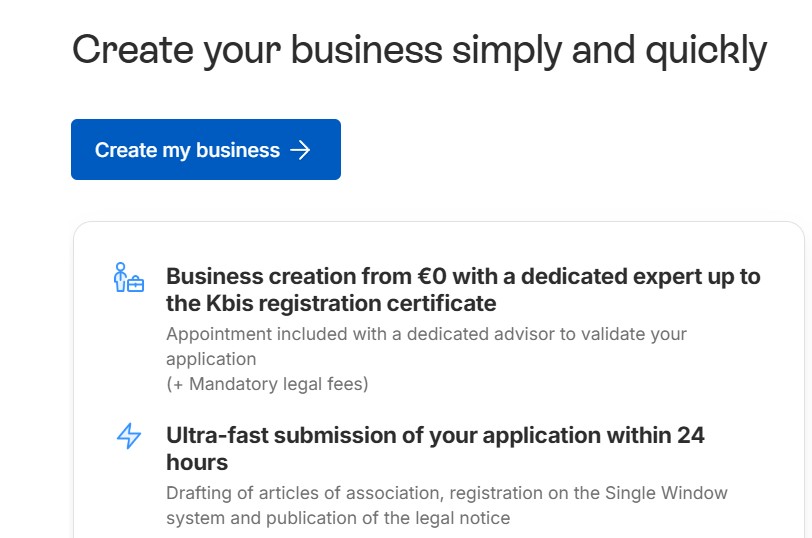The image size is (812, 538).
Task: Select the 'Business creation from €0' heading line
Action: (463, 276)
